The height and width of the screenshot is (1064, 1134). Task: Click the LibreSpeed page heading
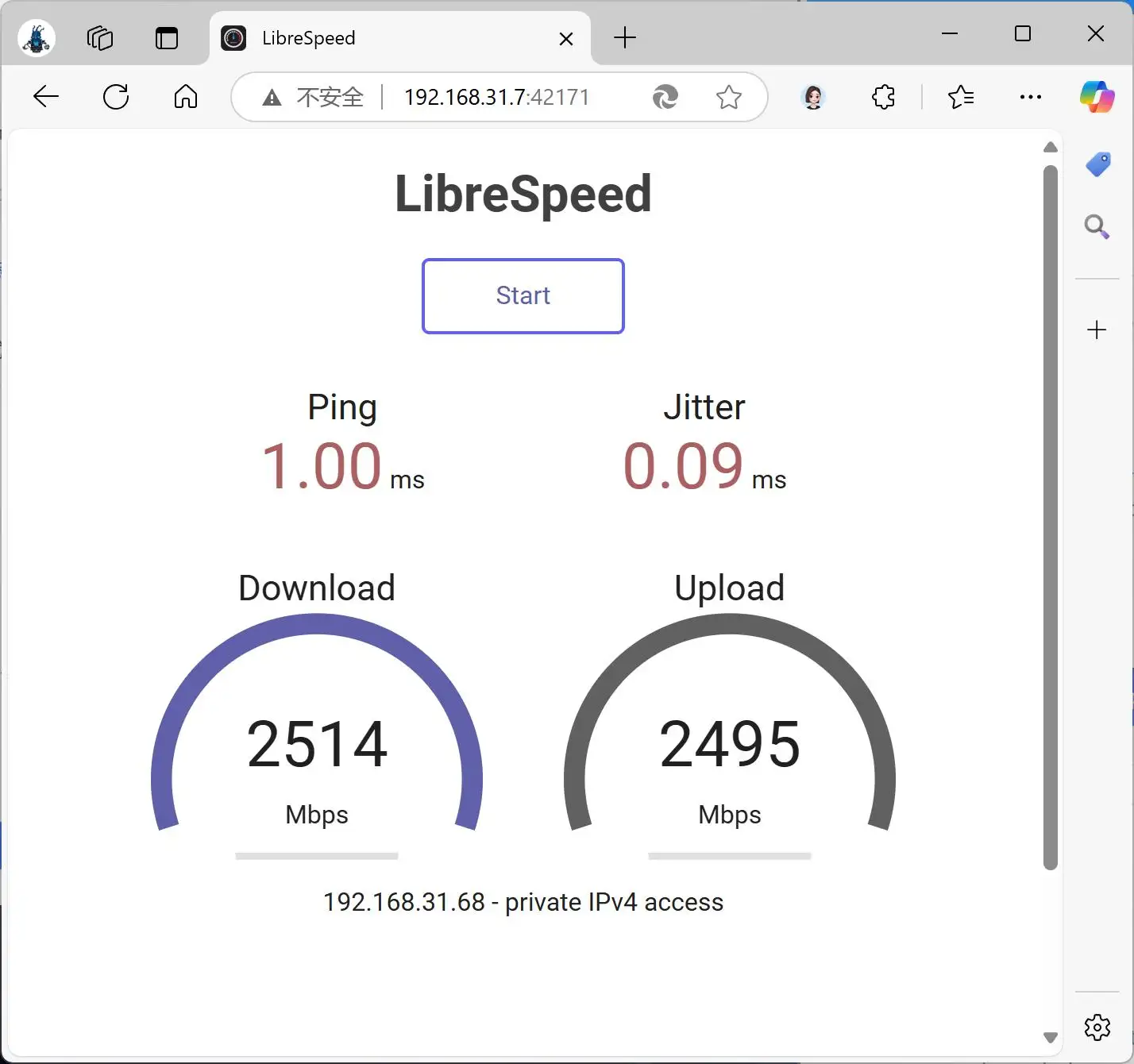point(523,195)
